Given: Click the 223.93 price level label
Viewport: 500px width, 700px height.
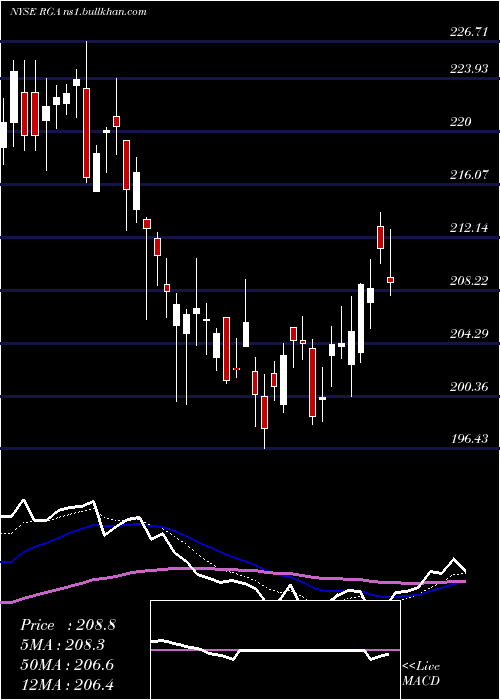Looking at the screenshot, I should pyautogui.click(x=468, y=69).
